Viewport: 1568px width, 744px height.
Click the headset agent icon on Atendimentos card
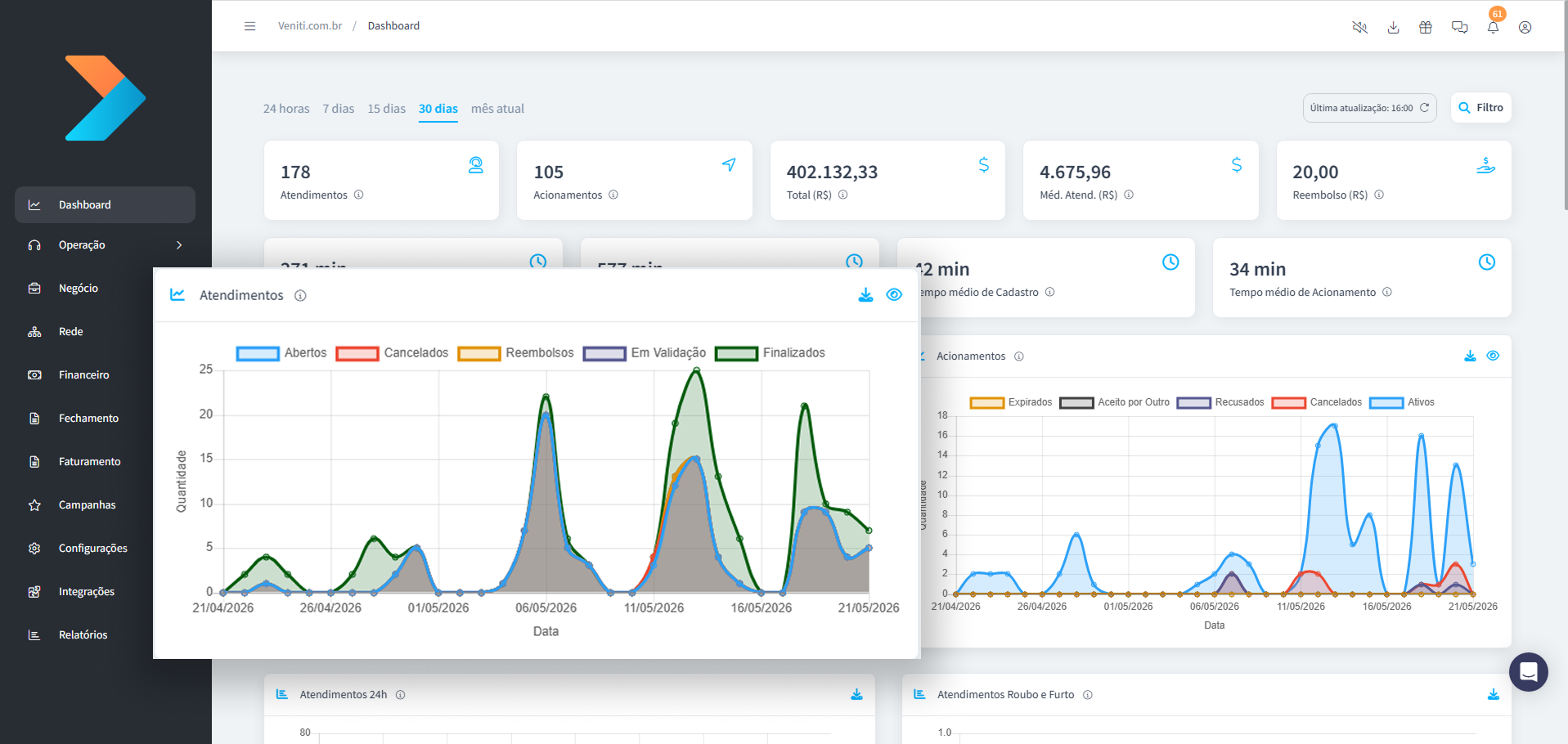tap(475, 165)
